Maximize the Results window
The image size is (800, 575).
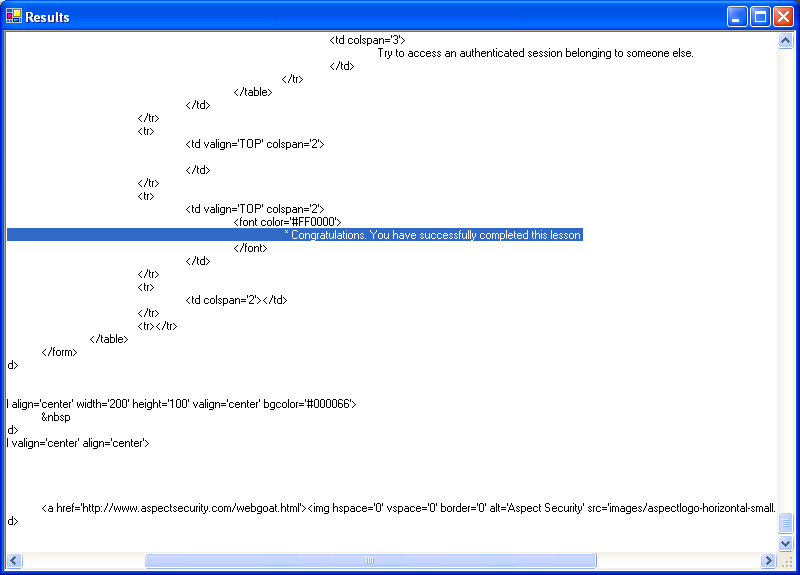760,16
